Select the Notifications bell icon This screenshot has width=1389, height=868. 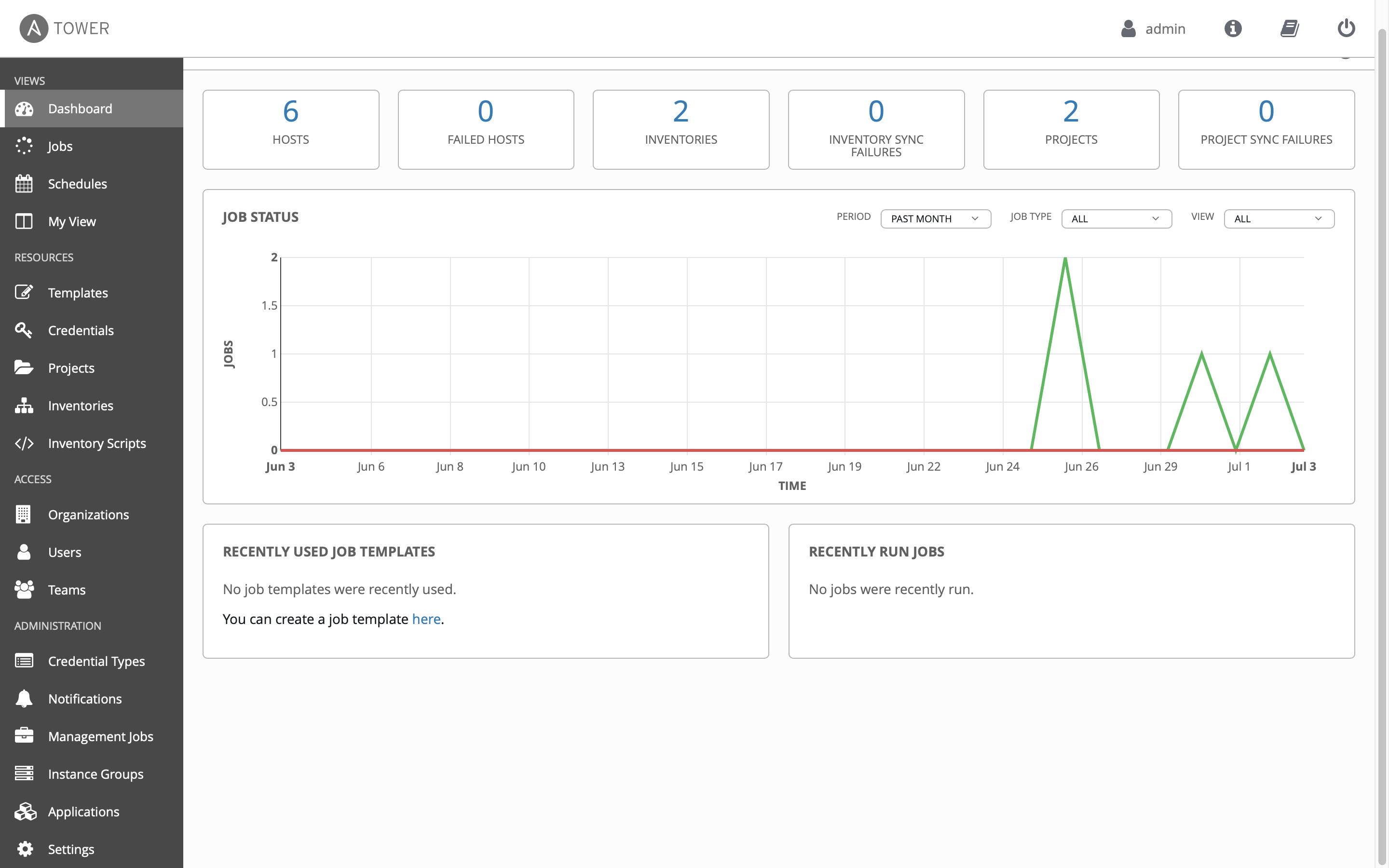pos(24,699)
